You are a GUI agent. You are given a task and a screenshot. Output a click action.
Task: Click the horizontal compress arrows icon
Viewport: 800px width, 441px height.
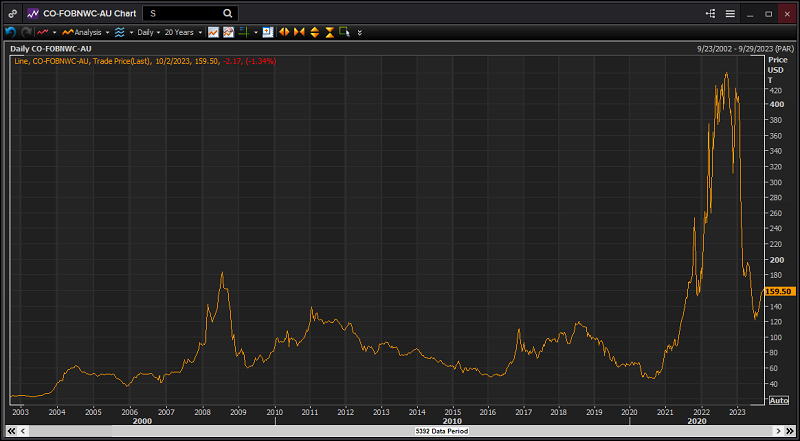299,32
